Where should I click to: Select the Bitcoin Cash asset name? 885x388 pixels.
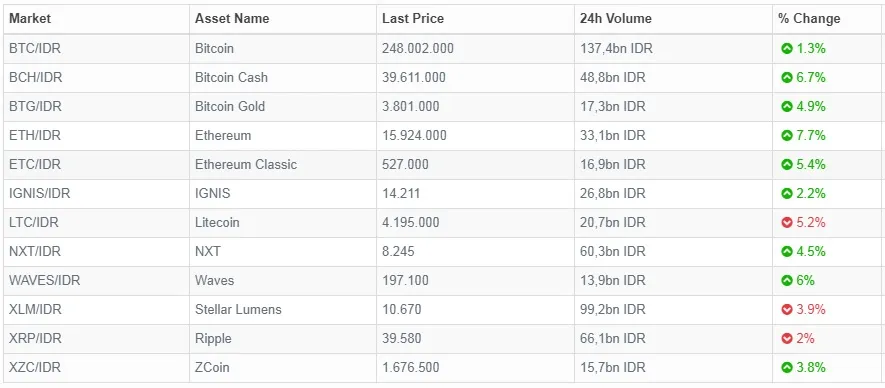coord(231,77)
